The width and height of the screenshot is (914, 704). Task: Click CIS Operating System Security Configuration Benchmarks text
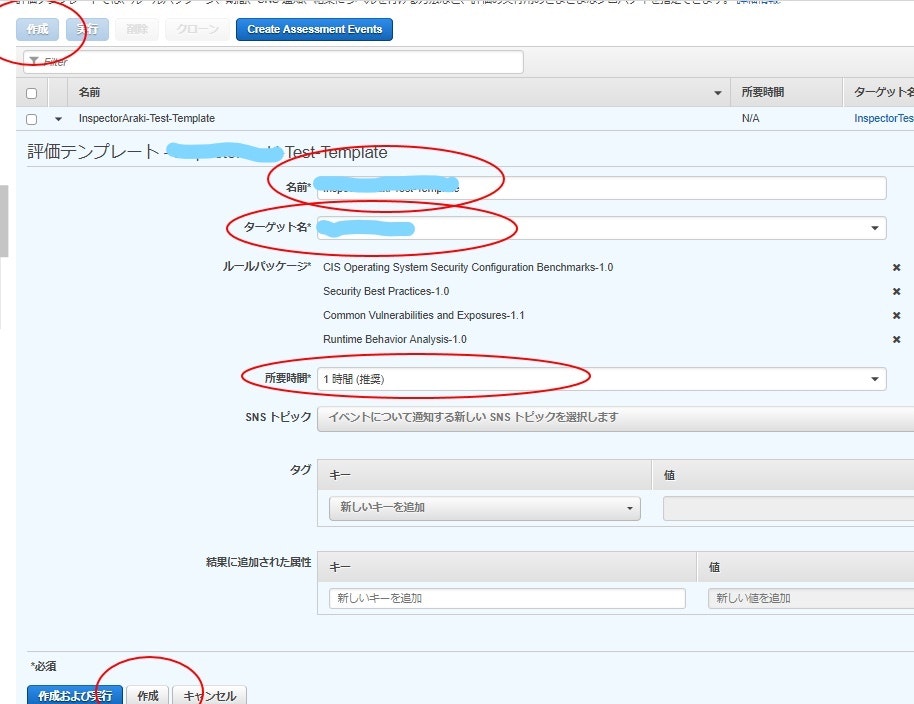pyautogui.click(x=468, y=267)
